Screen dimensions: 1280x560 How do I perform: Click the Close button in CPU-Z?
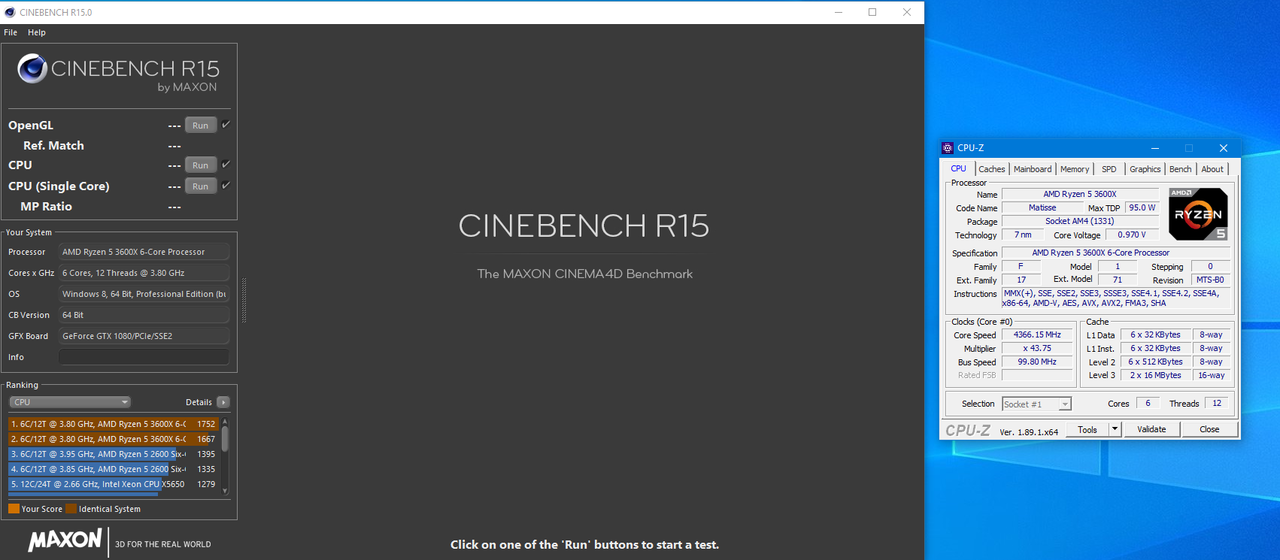tap(1209, 429)
